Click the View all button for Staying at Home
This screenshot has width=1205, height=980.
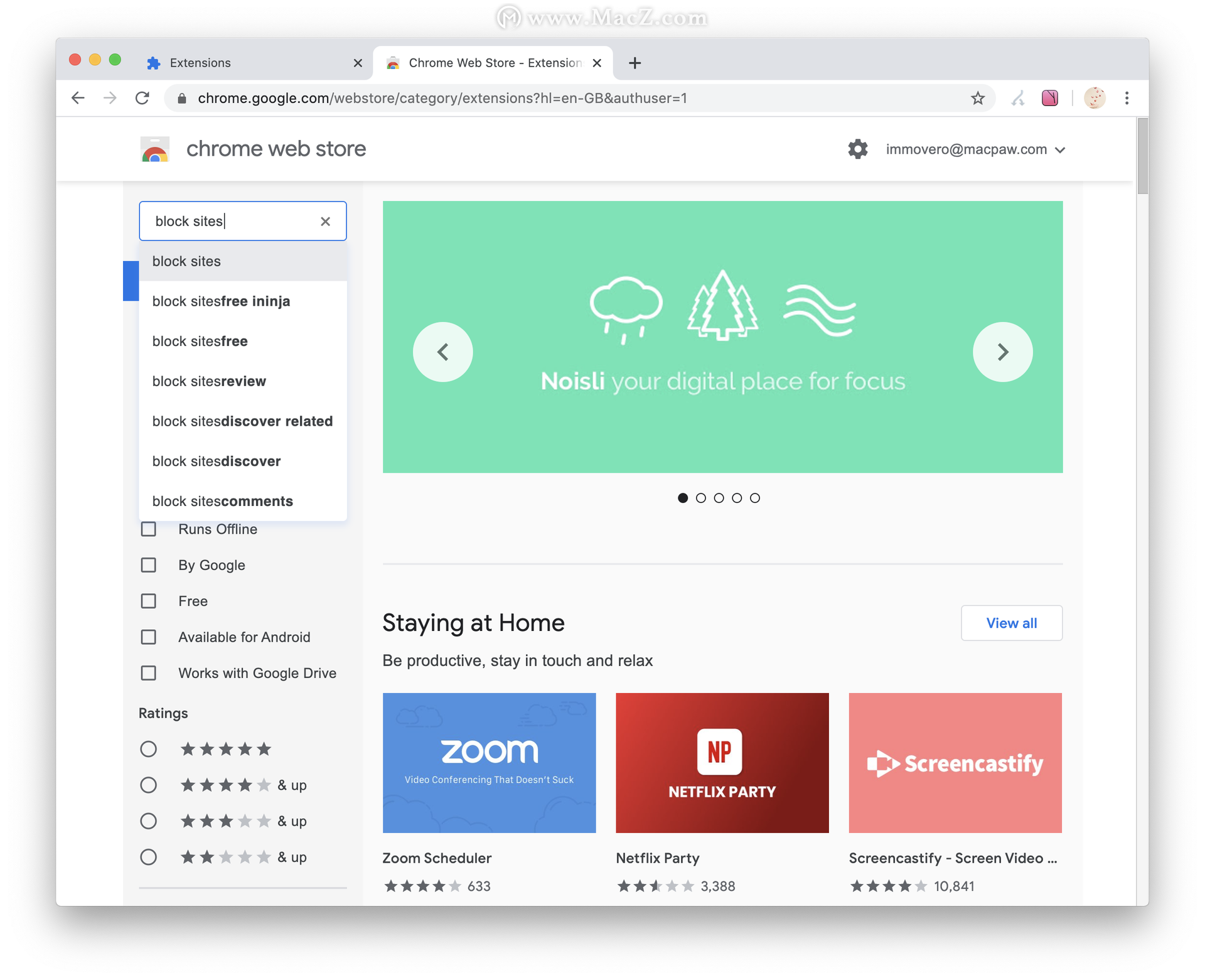coord(1011,623)
